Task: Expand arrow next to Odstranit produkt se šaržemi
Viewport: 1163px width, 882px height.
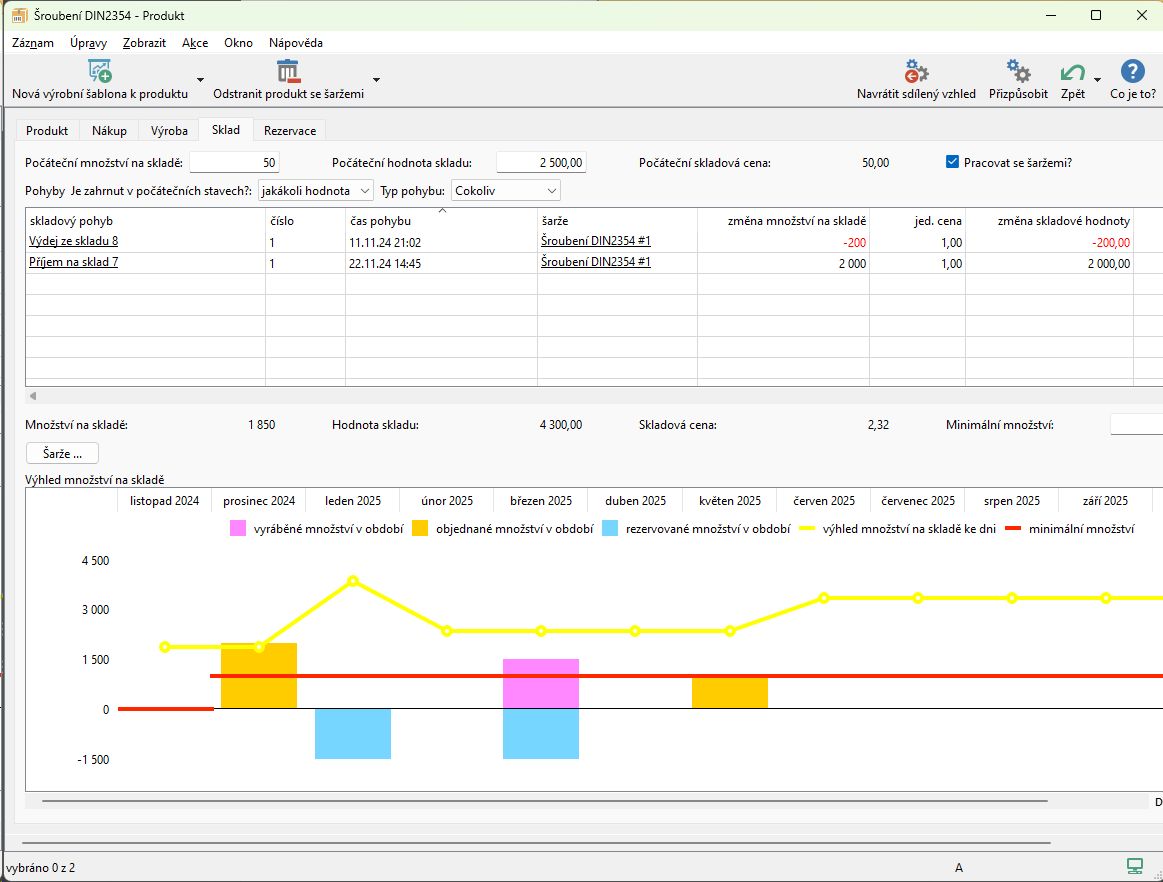Action: [x=376, y=80]
